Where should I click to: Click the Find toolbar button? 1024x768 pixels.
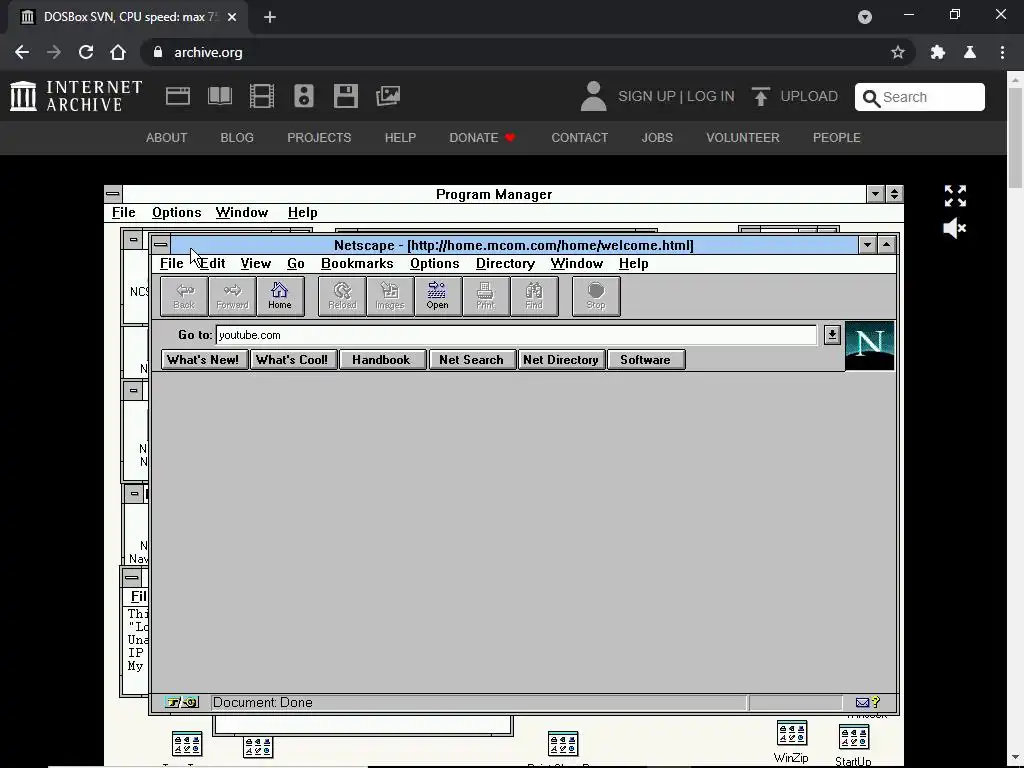[534, 296]
